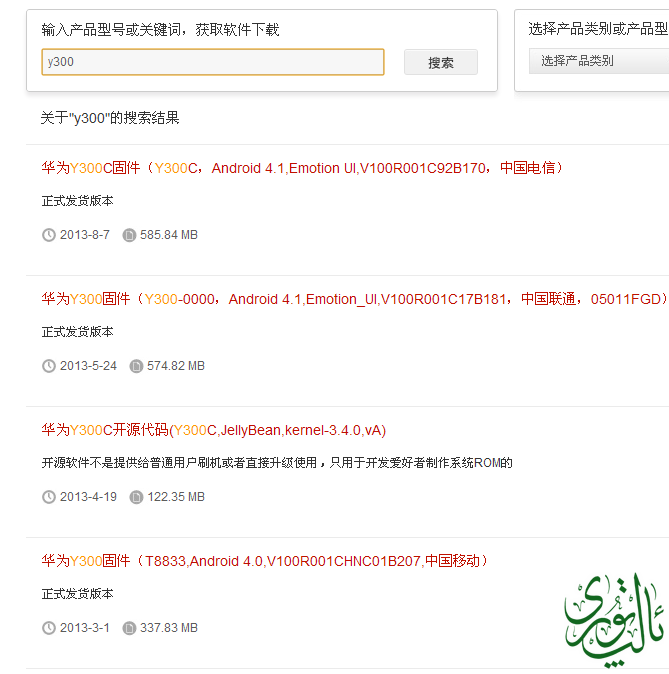Click the clock icon beside 2013-8-7

(x=49, y=235)
